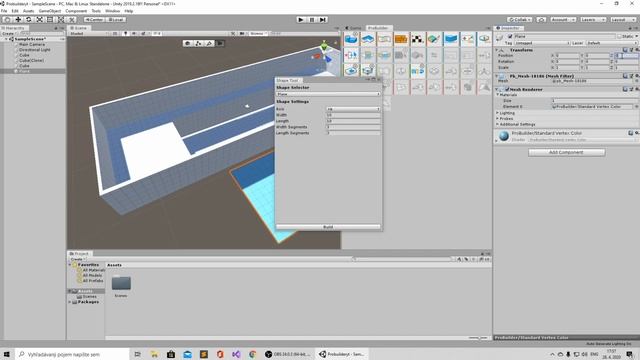
Task: Open the Component menu
Action: point(76,11)
